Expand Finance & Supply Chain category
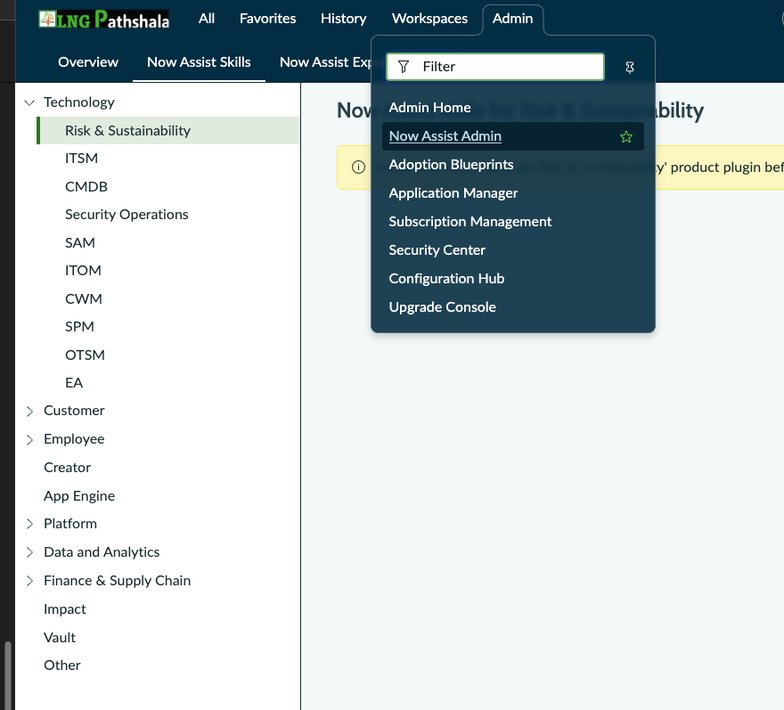The width and height of the screenshot is (784, 710). click(30, 581)
